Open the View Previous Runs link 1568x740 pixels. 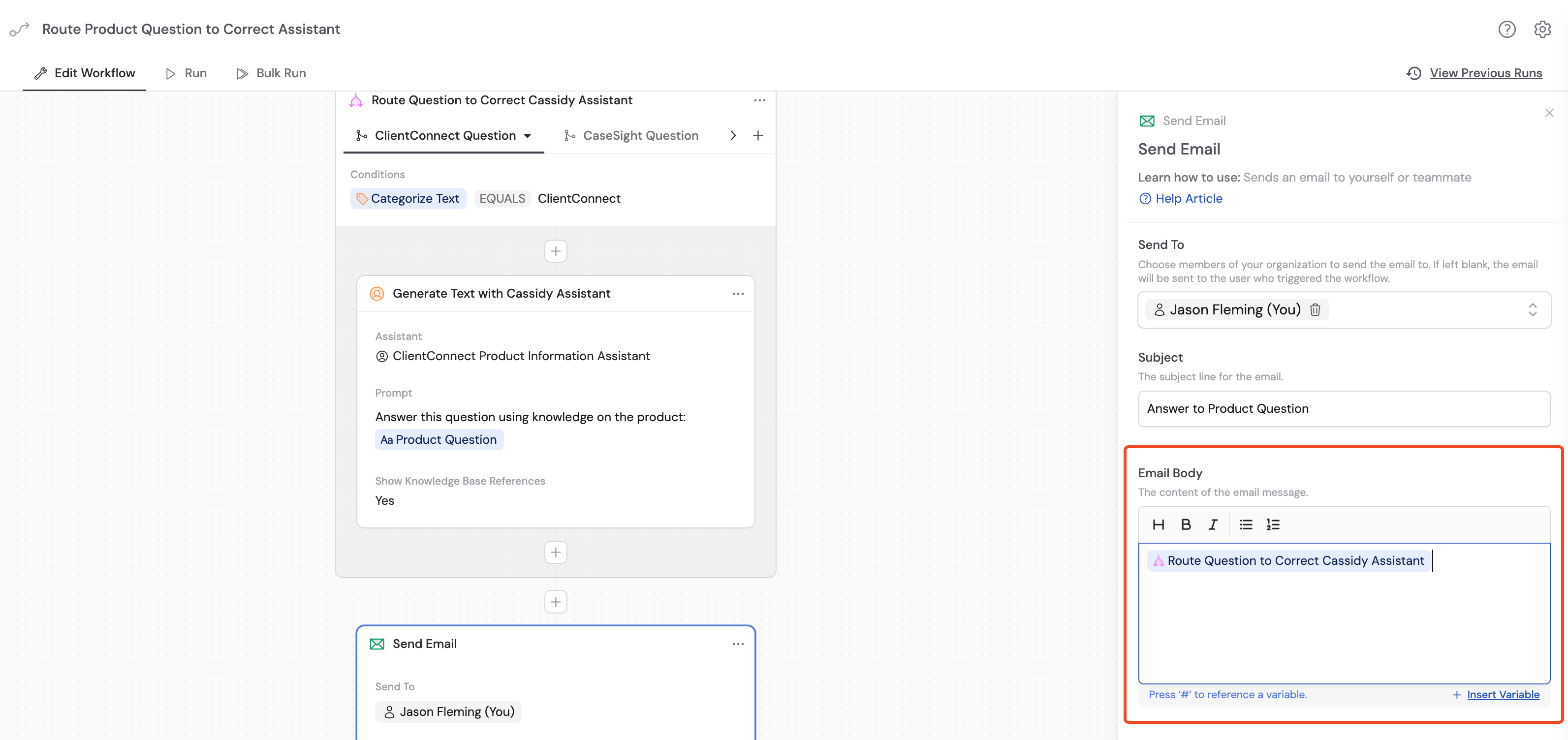pyautogui.click(x=1485, y=73)
